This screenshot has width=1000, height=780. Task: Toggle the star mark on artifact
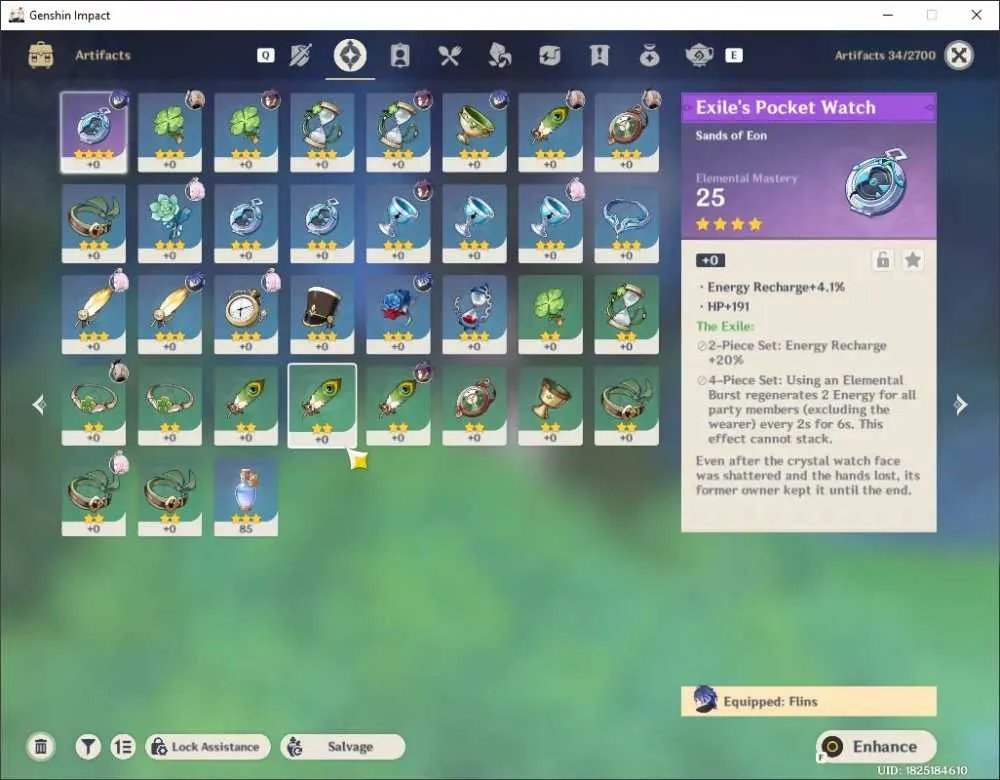(913, 260)
